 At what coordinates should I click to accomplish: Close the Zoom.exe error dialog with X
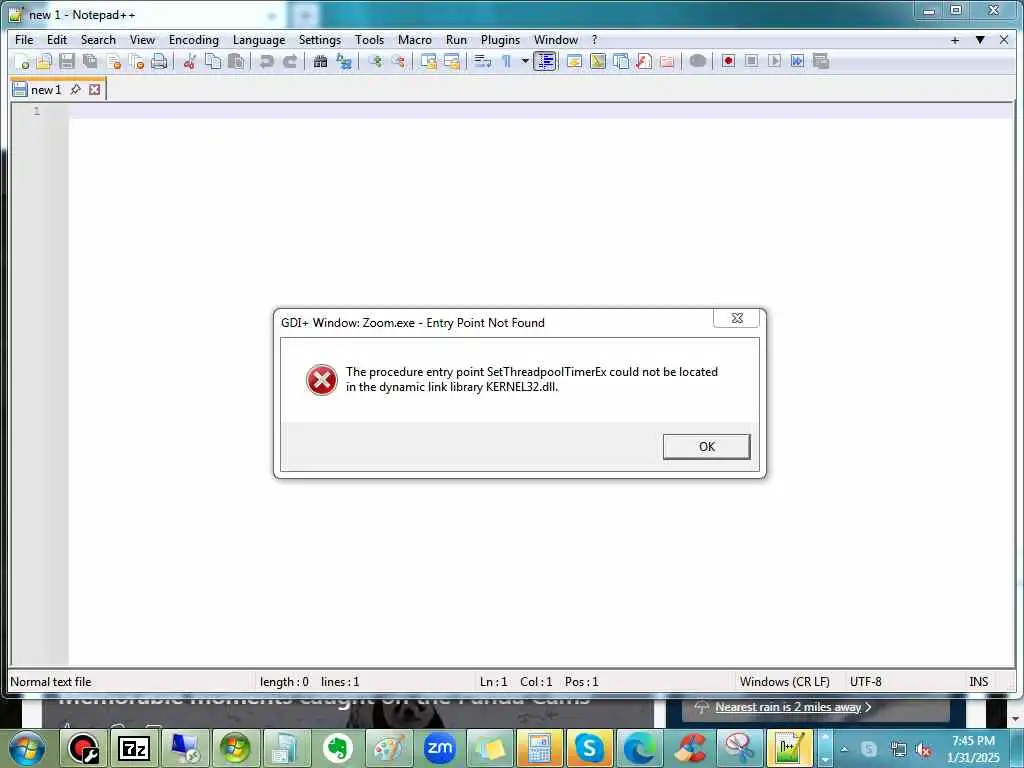pos(737,318)
